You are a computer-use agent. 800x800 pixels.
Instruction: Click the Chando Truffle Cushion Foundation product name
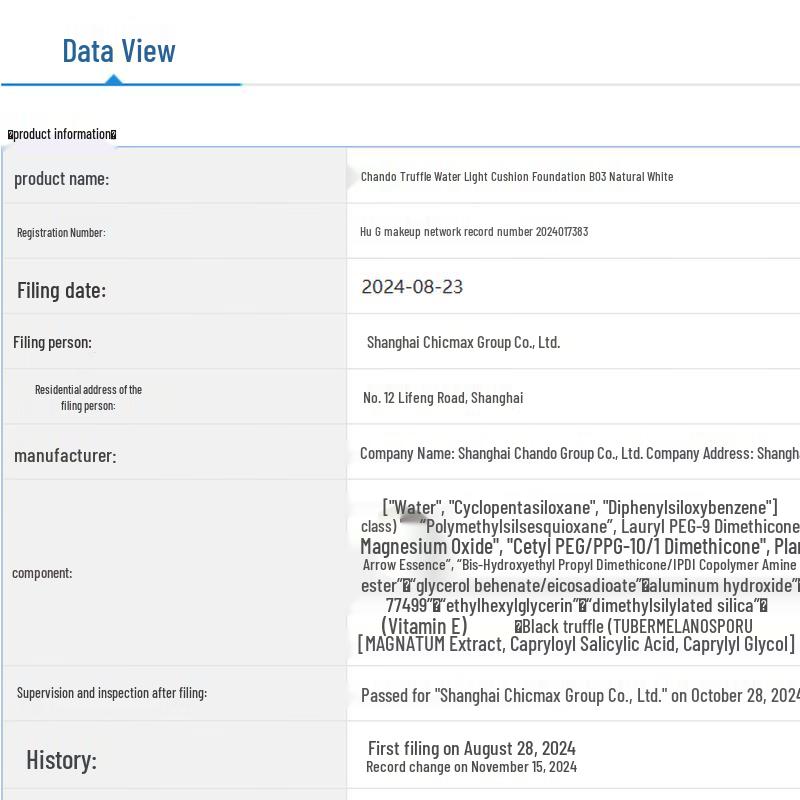[516, 177]
